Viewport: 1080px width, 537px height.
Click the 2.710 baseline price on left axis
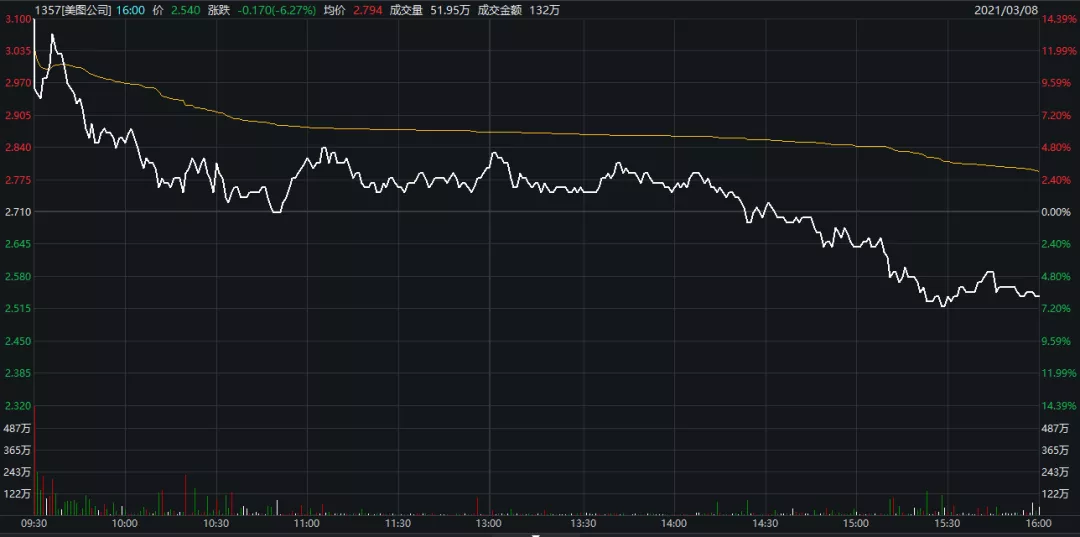[17, 212]
